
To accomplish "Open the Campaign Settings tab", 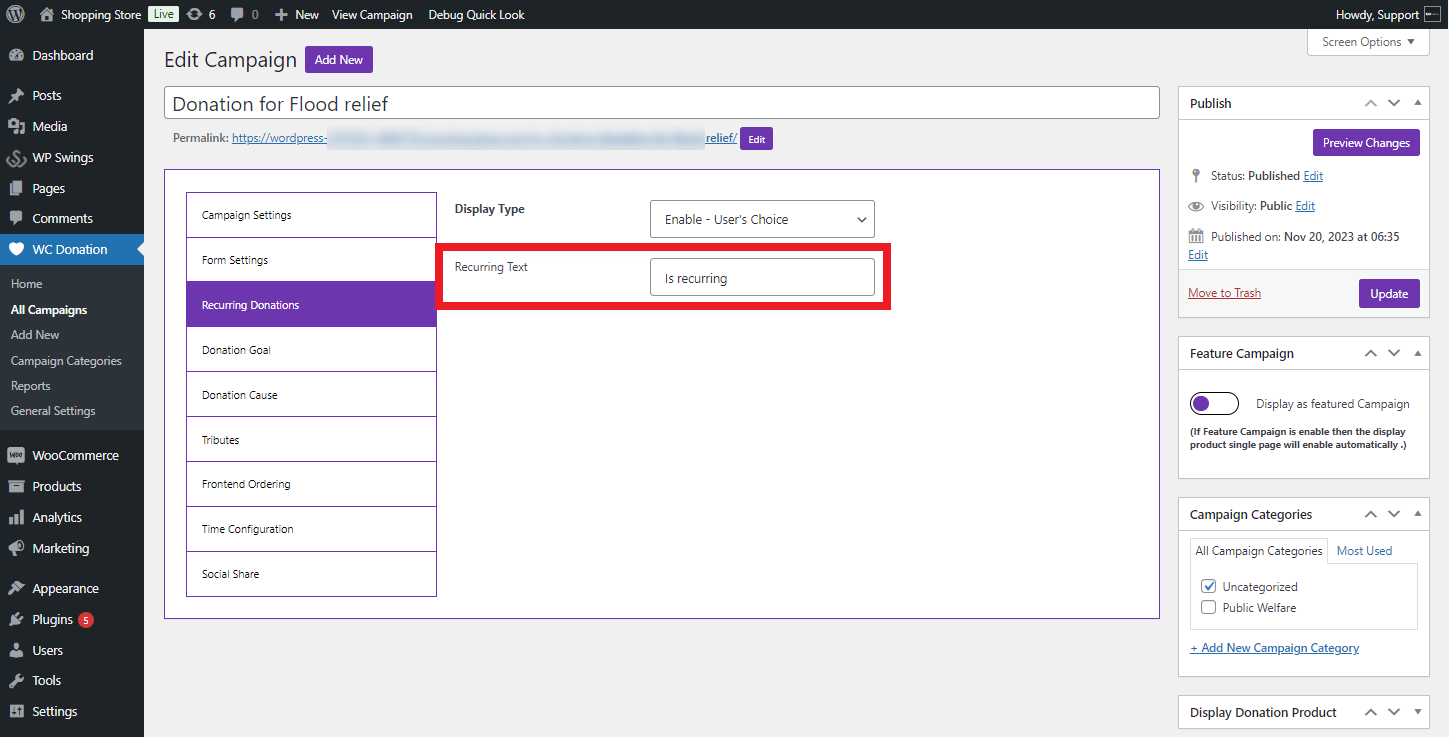I will pos(311,215).
